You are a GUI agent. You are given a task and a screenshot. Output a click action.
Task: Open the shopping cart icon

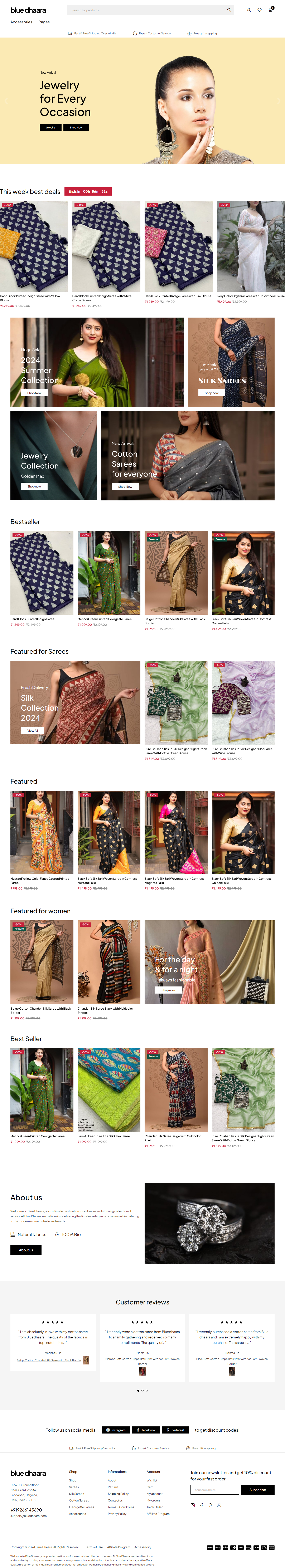pyautogui.click(x=270, y=10)
